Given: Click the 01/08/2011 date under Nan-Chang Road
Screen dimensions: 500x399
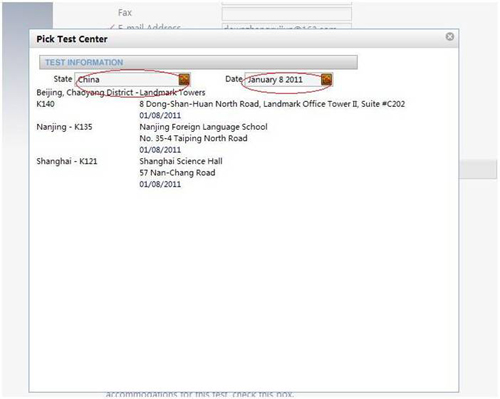Looking at the screenshot, I should click(x=160, y=184).
